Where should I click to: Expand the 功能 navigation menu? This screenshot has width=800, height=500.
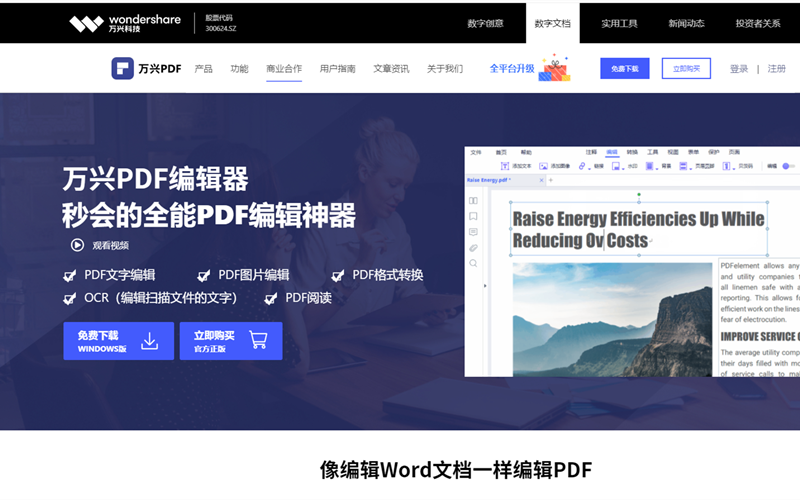(239, 69)
